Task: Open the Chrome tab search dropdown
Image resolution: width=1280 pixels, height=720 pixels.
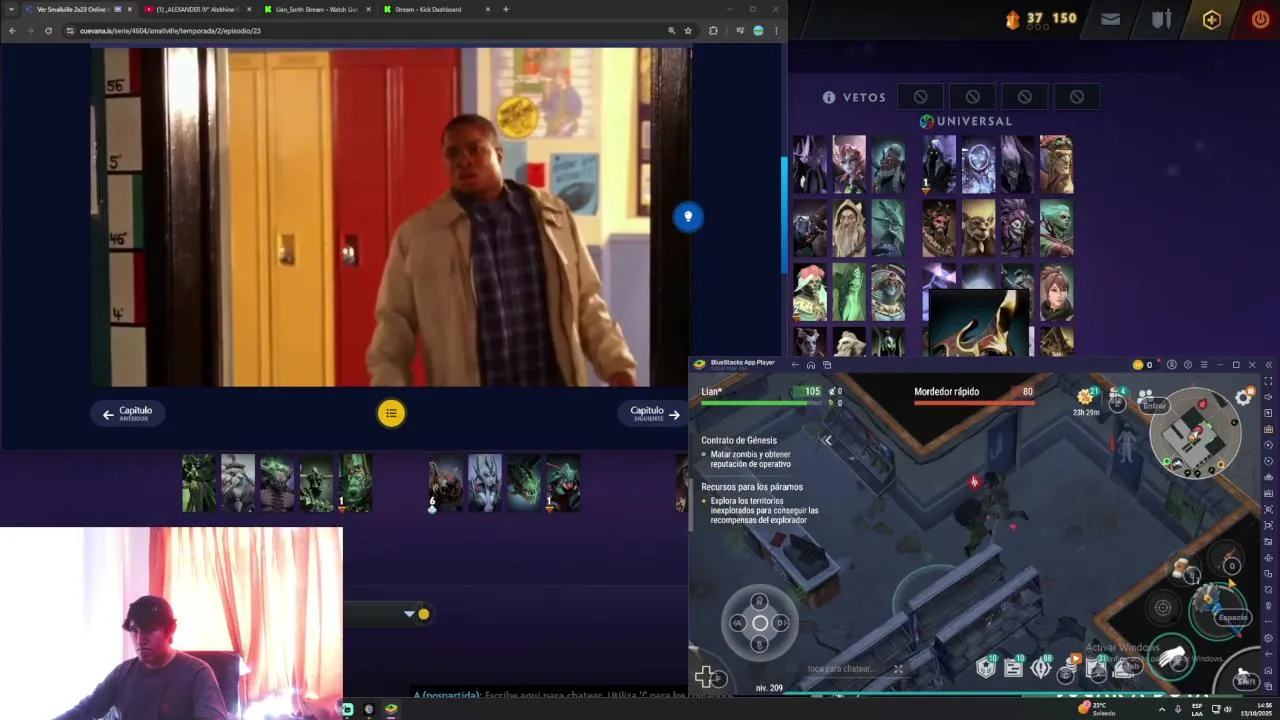Action: point(11,9)
